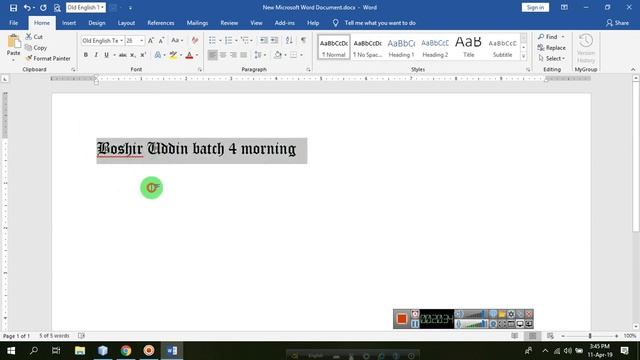
Task: Adjust the zoom slider handle
Action: coord(590,336)
